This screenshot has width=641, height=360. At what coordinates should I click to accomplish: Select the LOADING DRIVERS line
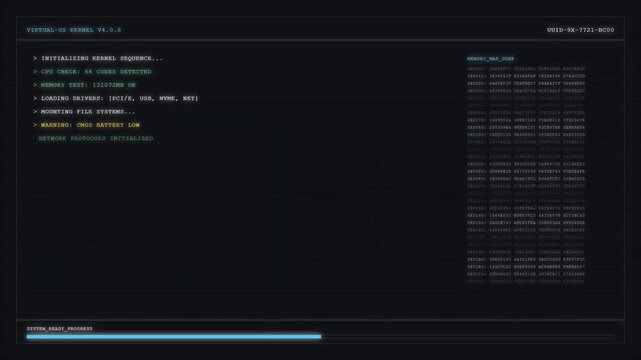(116, 98)
